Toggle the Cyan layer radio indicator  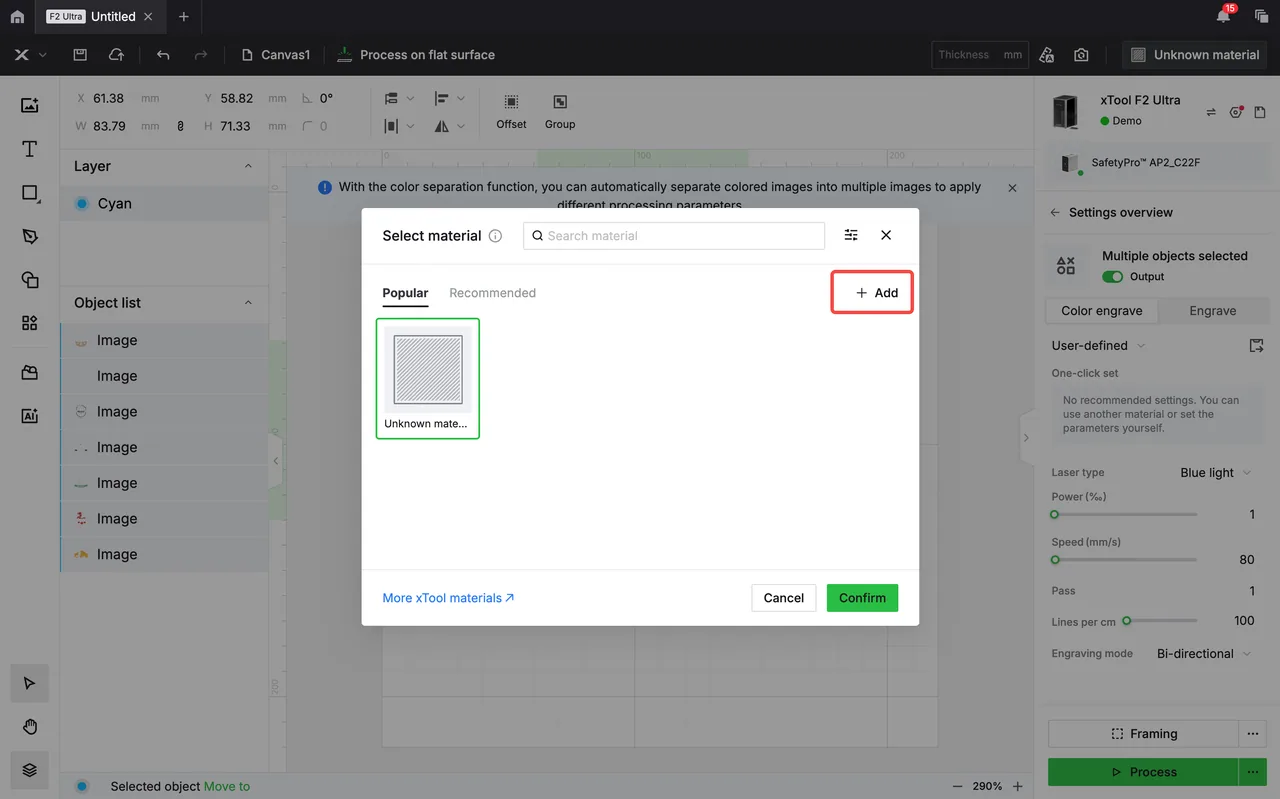click(82, 203)
